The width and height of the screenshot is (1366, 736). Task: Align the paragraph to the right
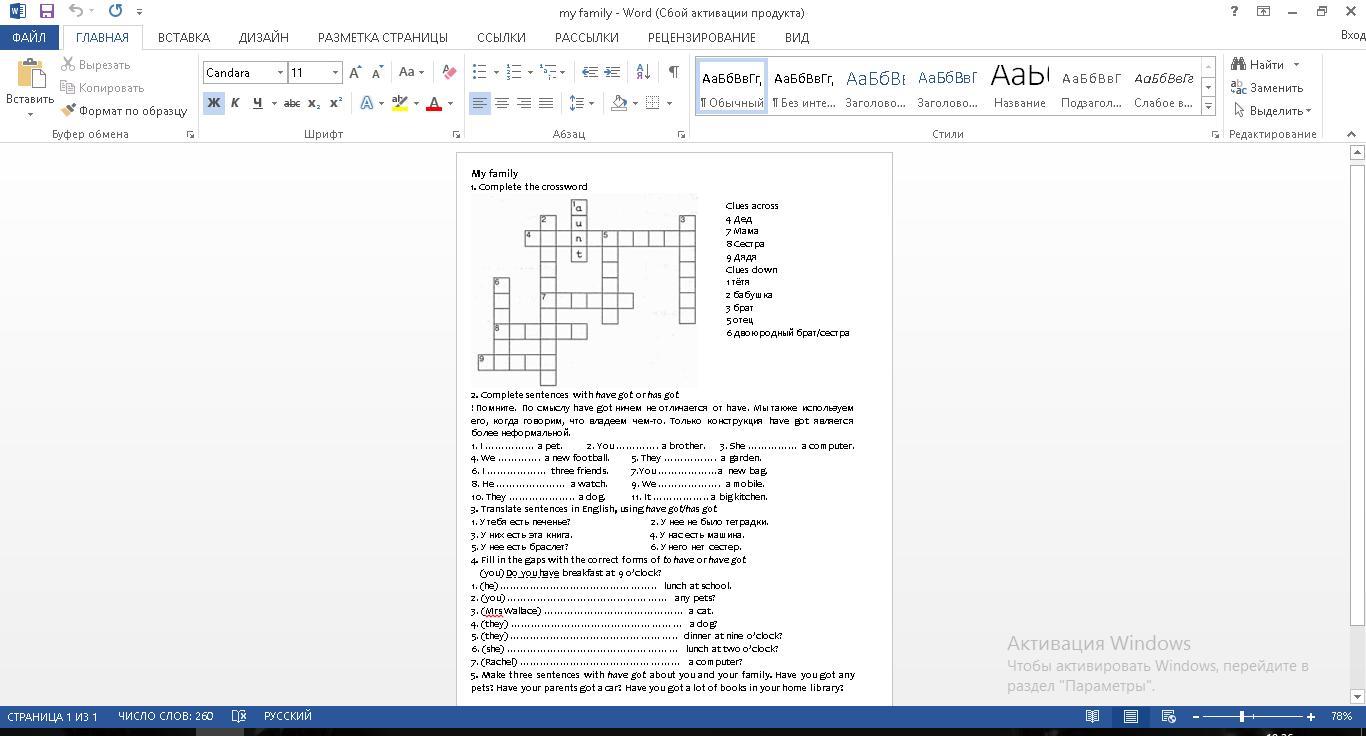coord(524,103)
